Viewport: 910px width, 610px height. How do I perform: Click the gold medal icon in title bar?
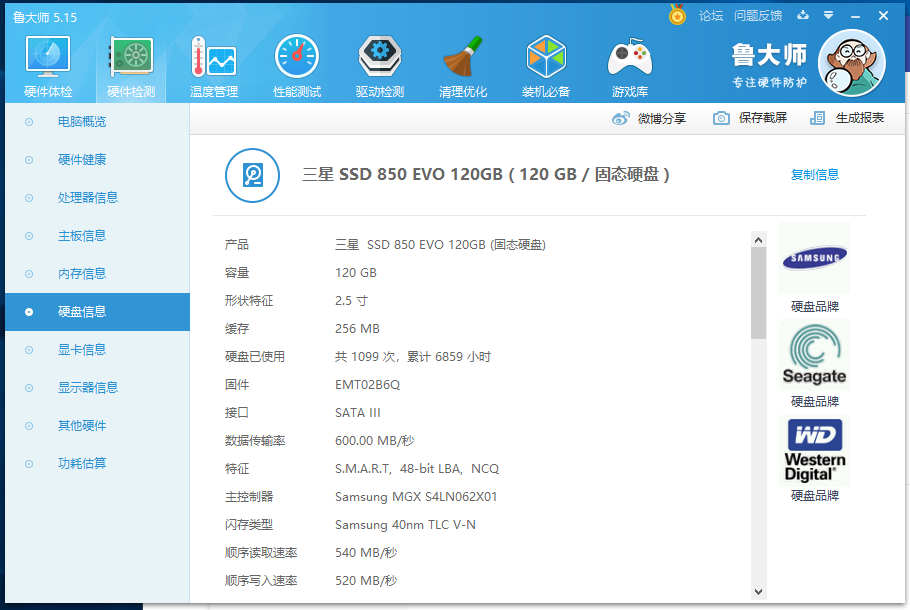tap(677, 15)
